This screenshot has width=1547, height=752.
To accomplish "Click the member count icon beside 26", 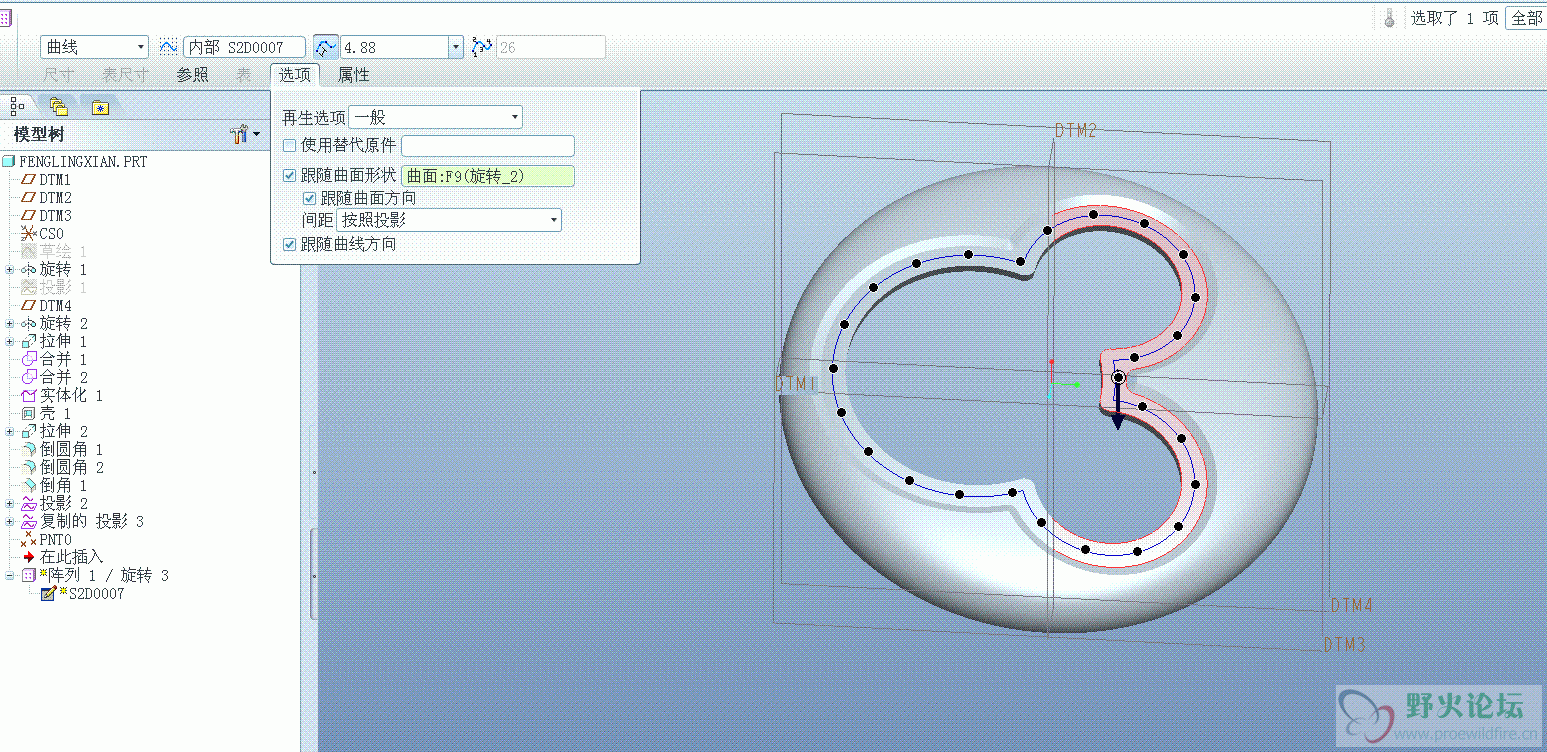I will click(x=482, y=47).
